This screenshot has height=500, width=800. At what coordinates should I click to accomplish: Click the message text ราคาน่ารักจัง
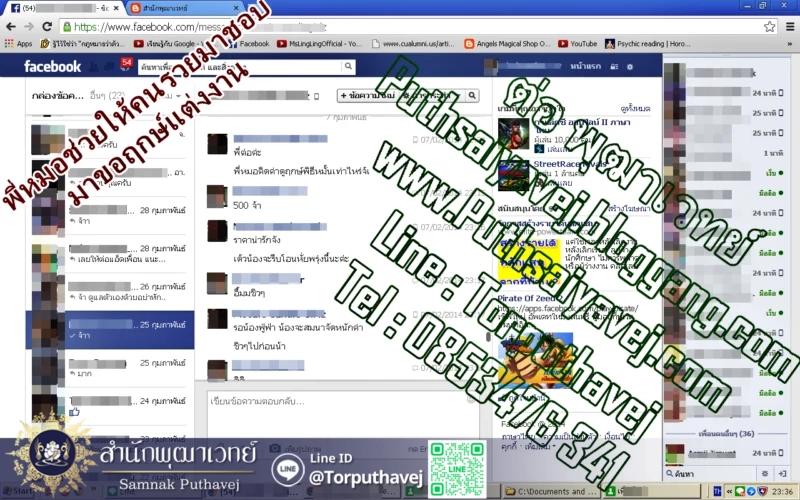[257, 240]
